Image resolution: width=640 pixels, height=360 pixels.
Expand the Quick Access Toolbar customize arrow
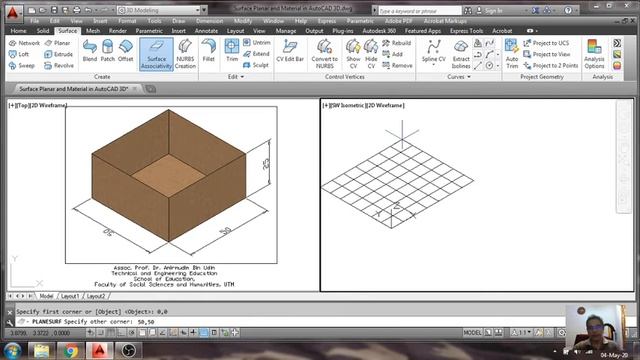coord(204,10)
